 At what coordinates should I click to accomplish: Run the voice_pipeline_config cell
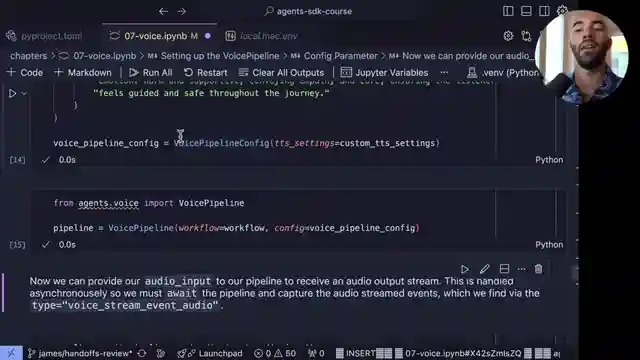(12, 93)
